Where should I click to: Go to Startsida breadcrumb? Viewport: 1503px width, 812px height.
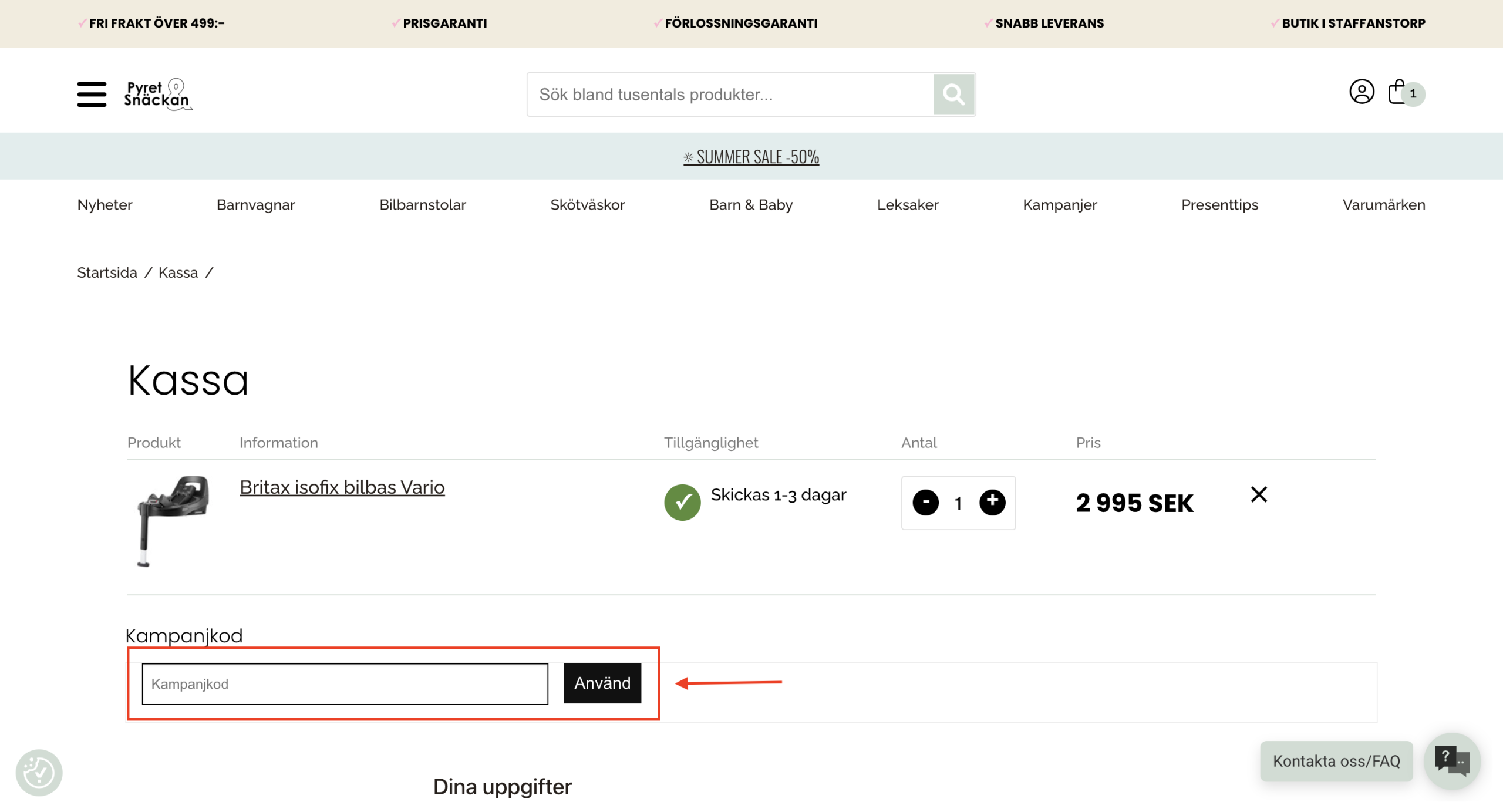(107, 272)
